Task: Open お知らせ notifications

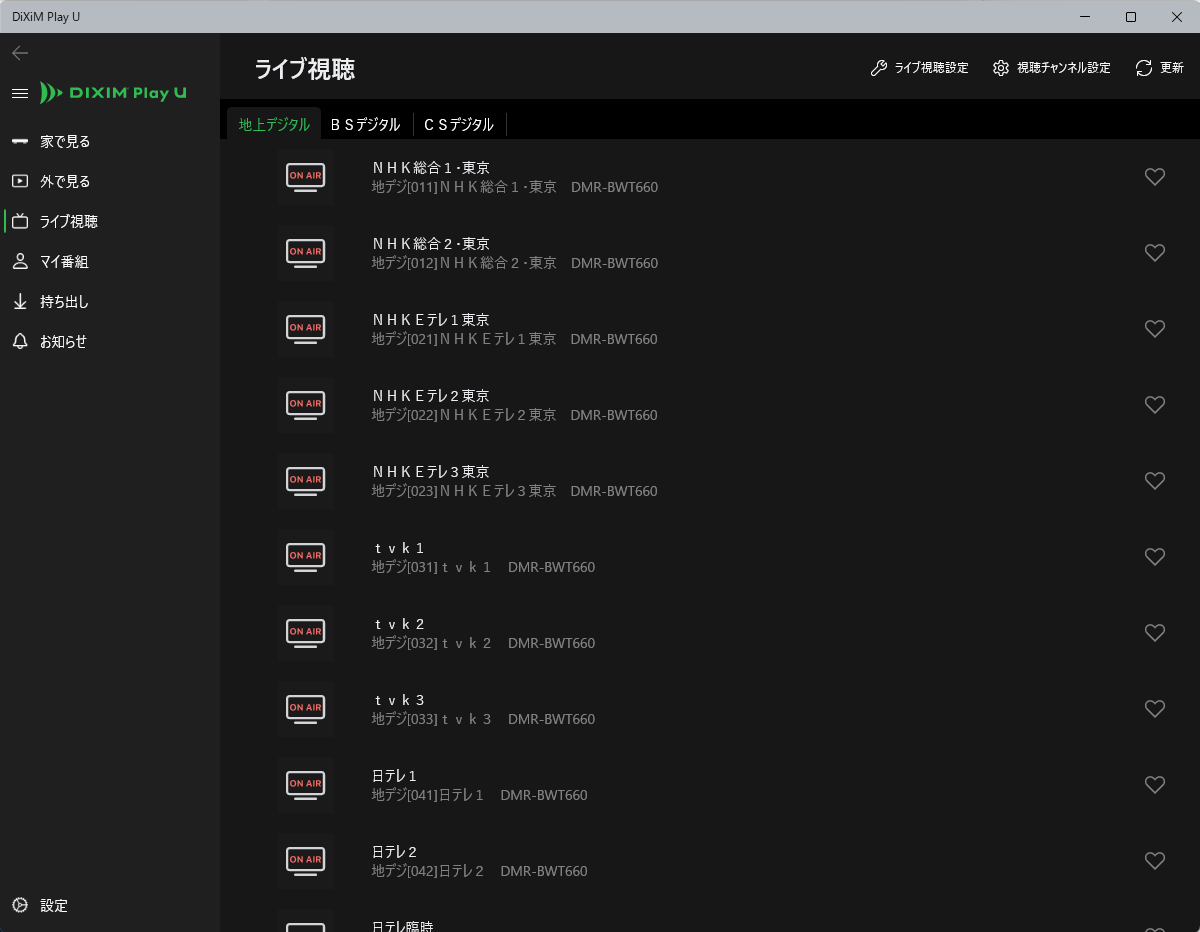Action: click(63, 342)
